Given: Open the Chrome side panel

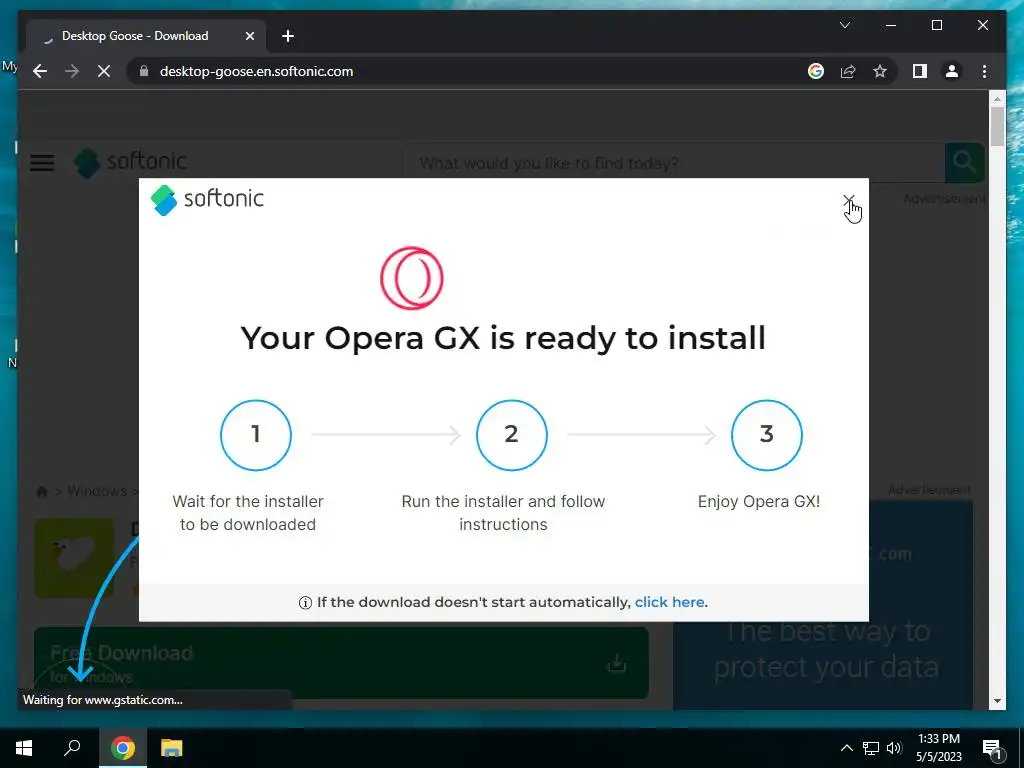Looking at the screenshot, I should click(920, 71).
